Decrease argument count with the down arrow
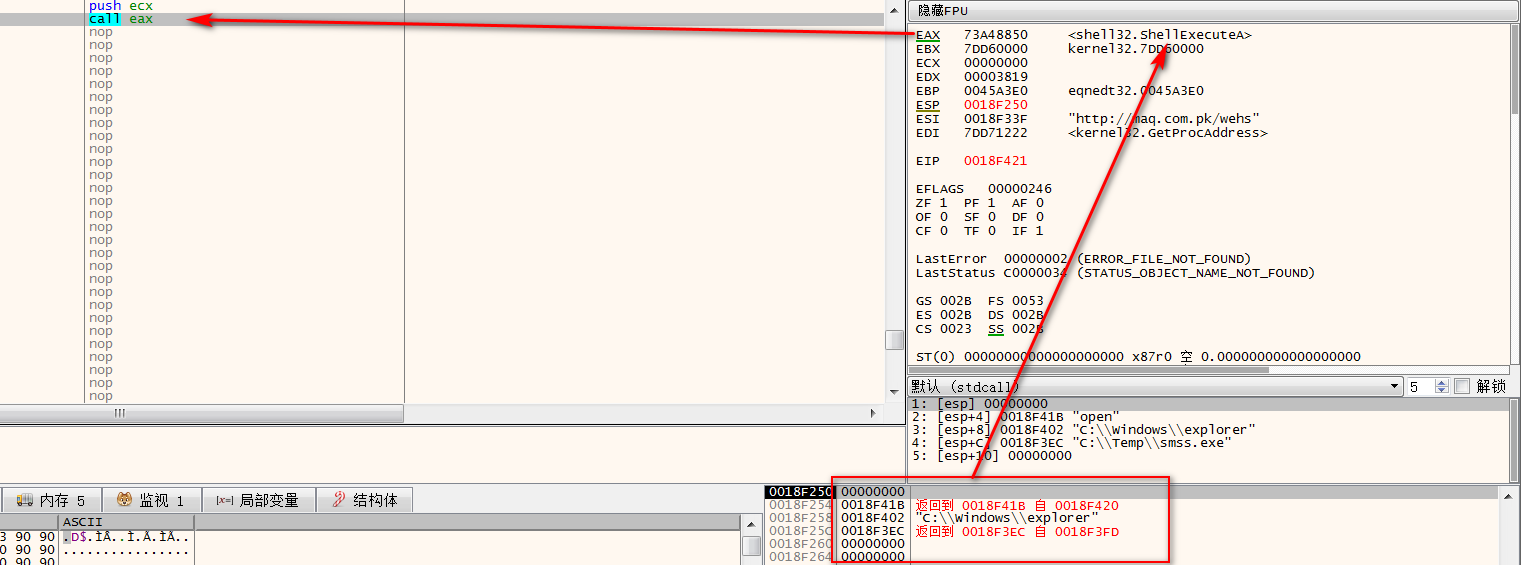Viewport: 1521px width, 565px height. click(x=1442, y=391)
